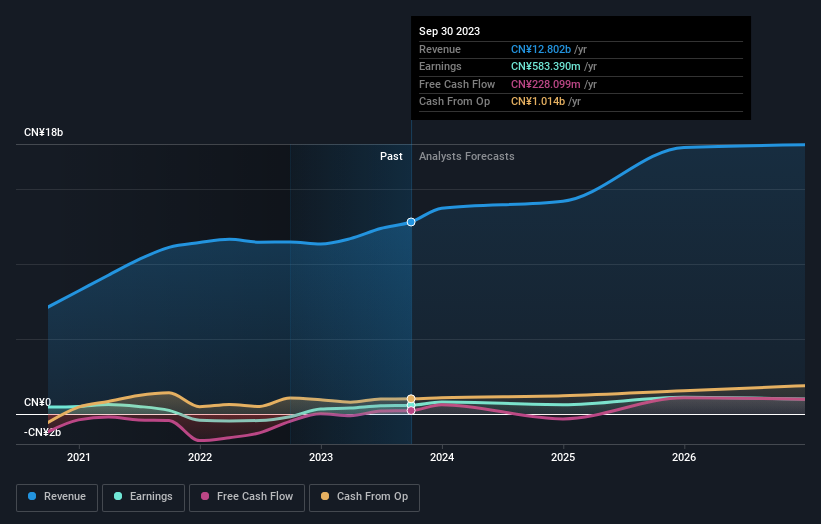This screenshot has width=821, height=524.
Task: Toggle the Earnings legend button
Action: [x=143, y=497]
